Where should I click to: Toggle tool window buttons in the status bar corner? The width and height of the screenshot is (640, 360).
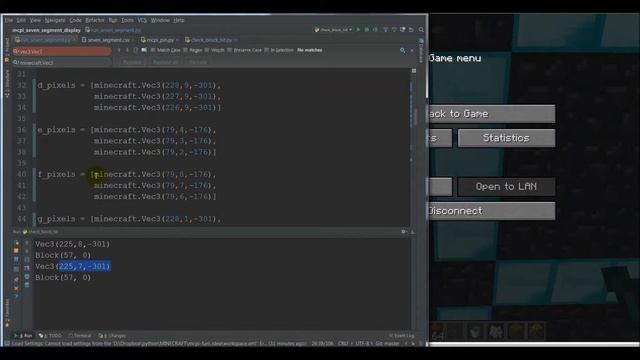6,344
